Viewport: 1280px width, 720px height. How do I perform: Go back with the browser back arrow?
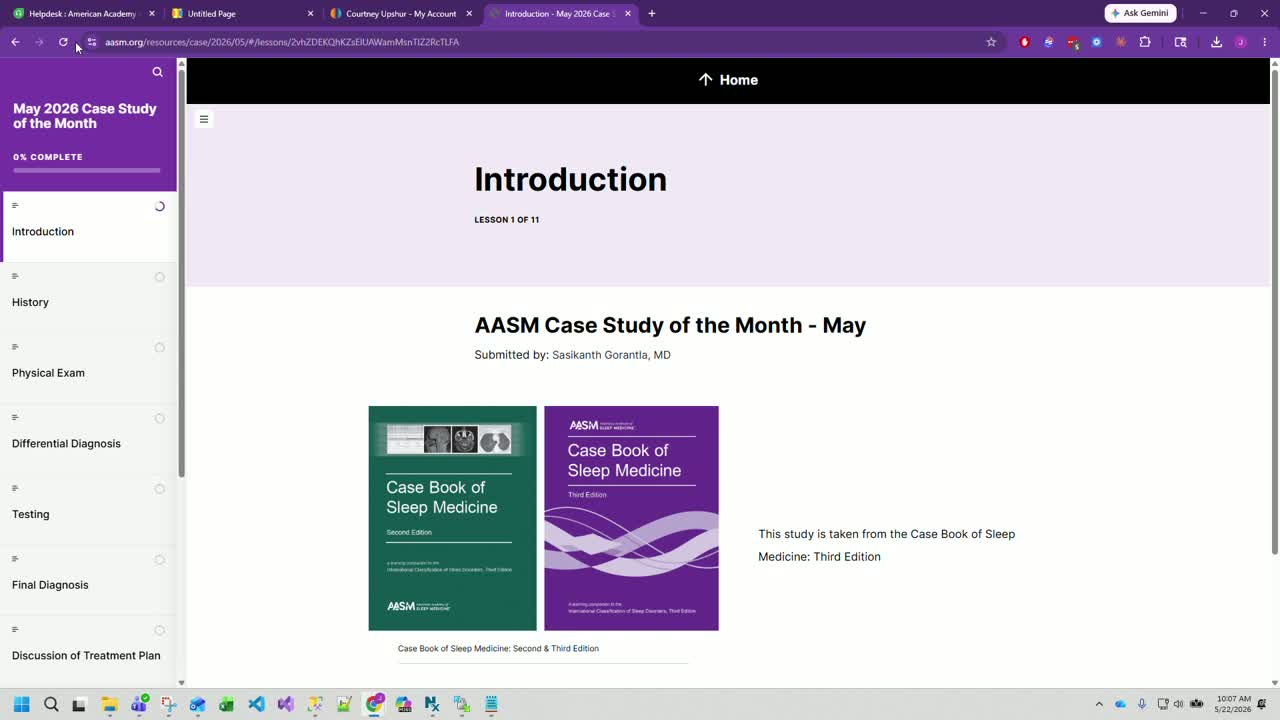(15, 42)
